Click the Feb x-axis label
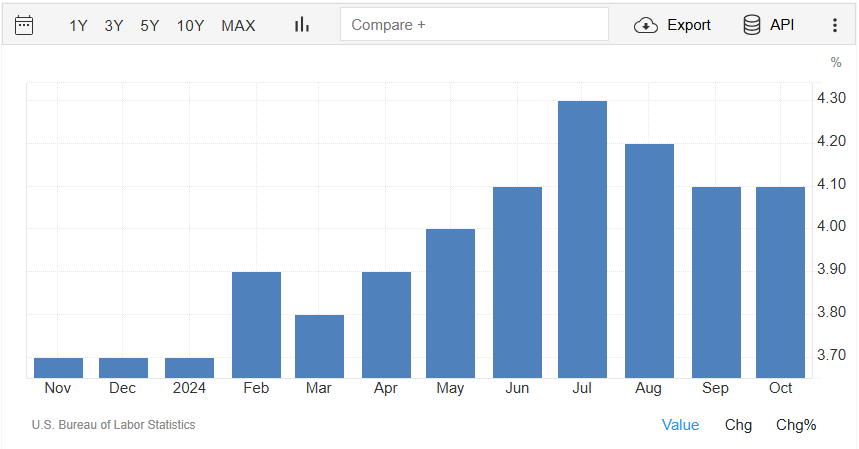 tap(256, 388)
